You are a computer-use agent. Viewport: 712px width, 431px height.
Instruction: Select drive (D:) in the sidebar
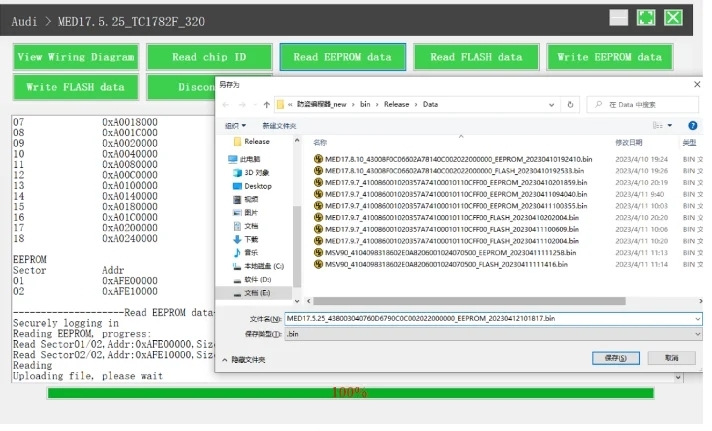pyautogui.click(x=252, y=280)
